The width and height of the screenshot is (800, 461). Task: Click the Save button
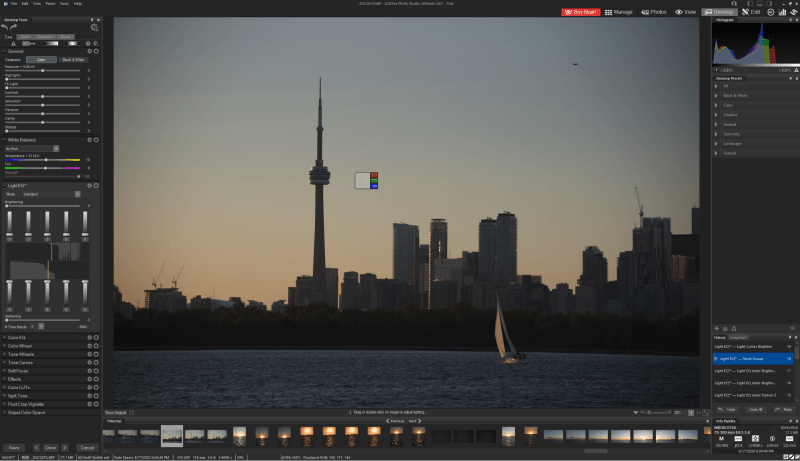tap(14, 448)
